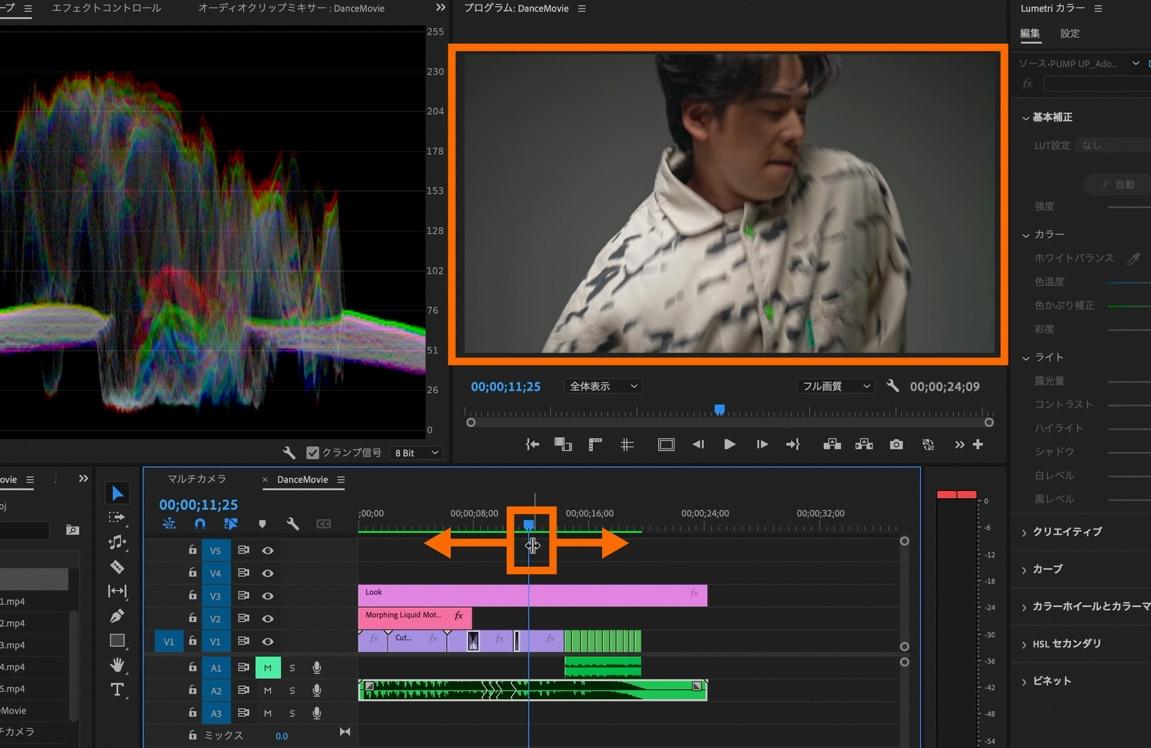
Task: Select the Razor tool in the toolbar
Action: (117, 567)
